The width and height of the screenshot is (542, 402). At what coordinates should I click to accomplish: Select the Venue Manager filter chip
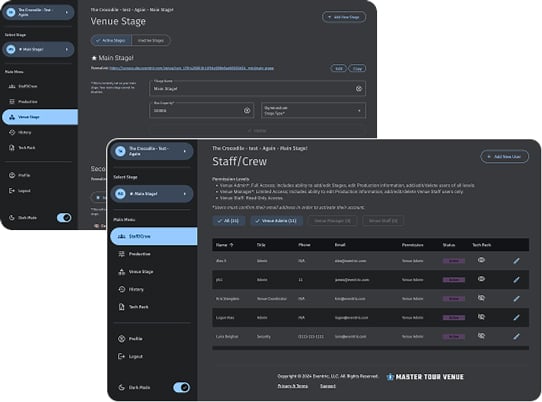click(x=332, y=221)
